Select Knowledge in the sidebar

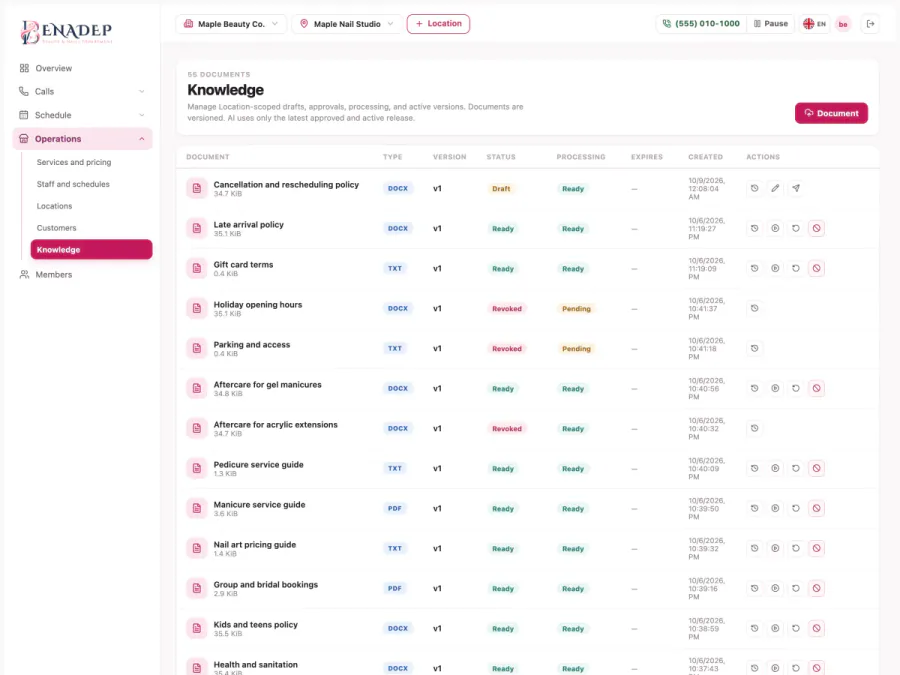pyautogui.click(x=91, y=250)
